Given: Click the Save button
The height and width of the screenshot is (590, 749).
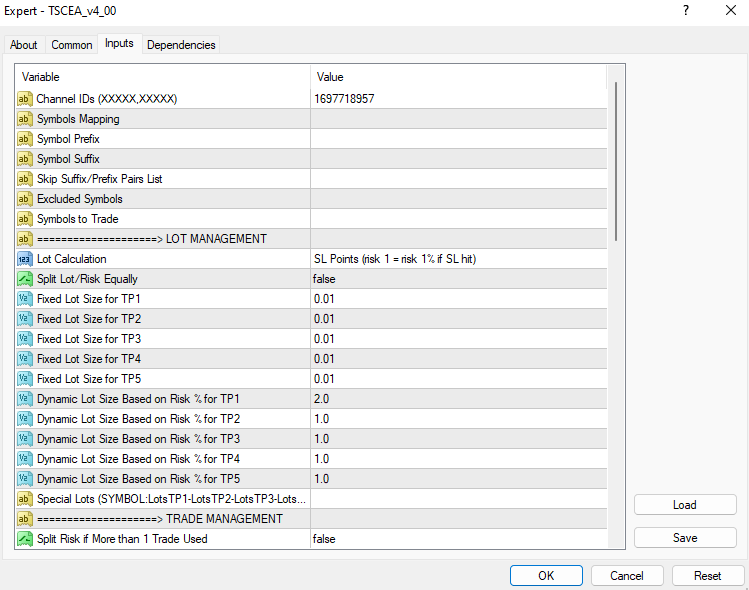Looking at the screenshot, I should pos(685,538).
